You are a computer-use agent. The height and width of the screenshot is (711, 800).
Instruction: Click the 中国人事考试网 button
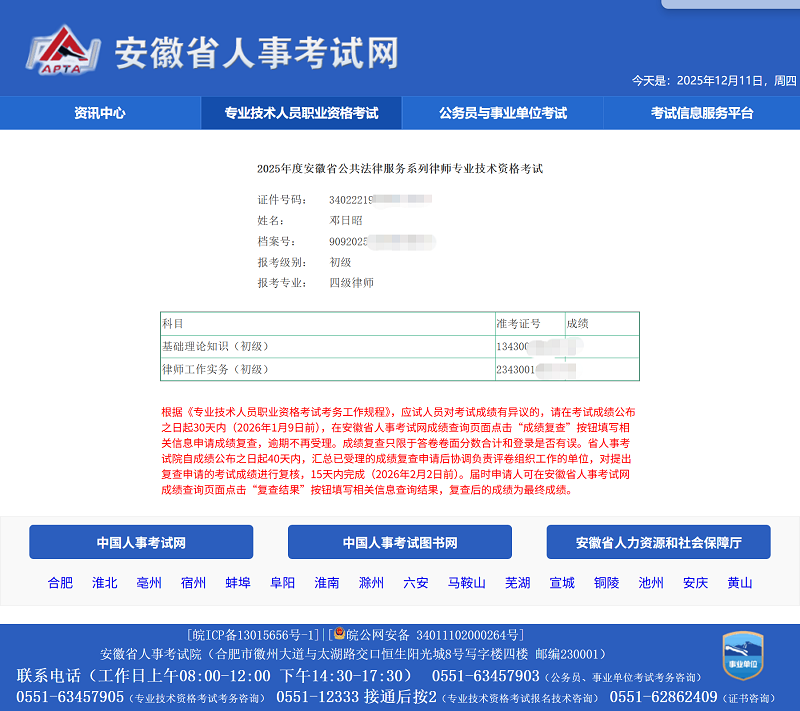point(141,542)
